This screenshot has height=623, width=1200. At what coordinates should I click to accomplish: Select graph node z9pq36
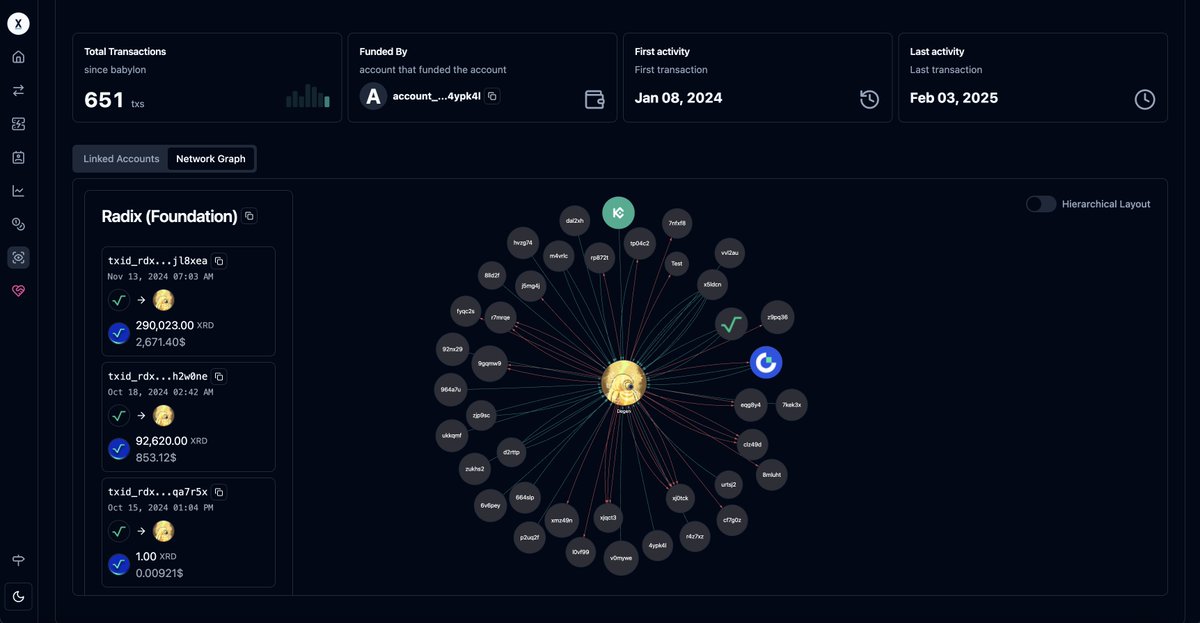[x=777, y=317]
